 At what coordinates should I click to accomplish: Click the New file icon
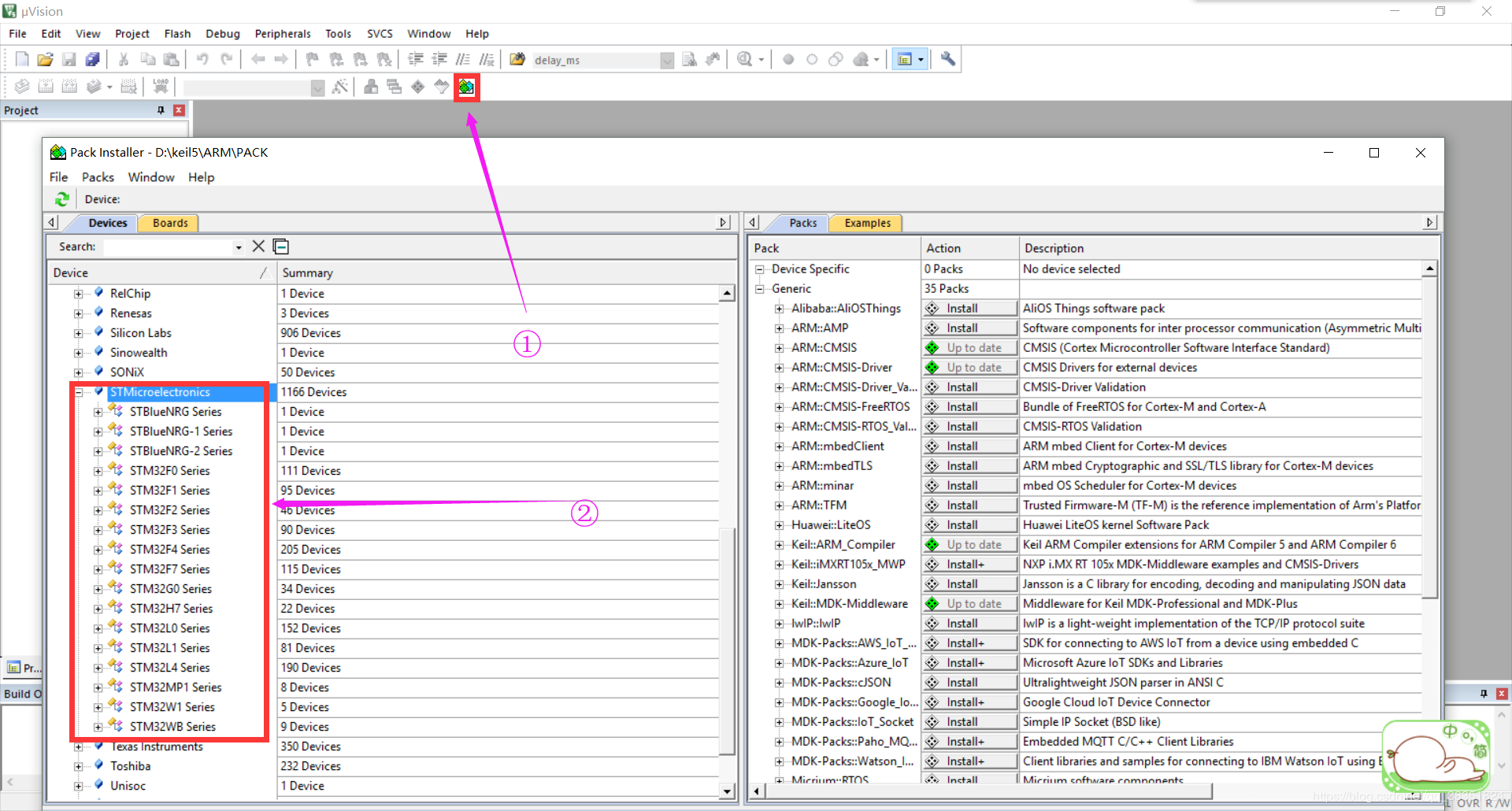(x=22, y=59)
